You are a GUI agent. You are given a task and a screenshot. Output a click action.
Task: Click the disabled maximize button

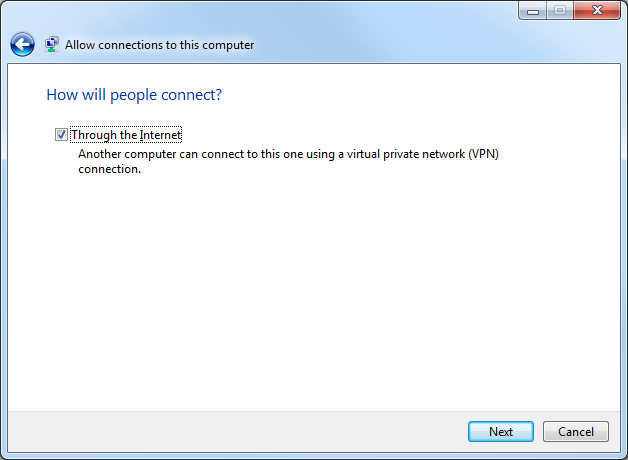[x=560, y=11]
